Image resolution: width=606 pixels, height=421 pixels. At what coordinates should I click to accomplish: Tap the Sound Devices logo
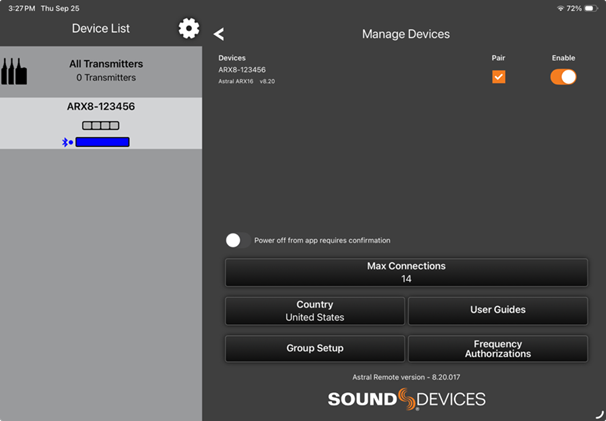pyautogui.click(x=407, y=399)
